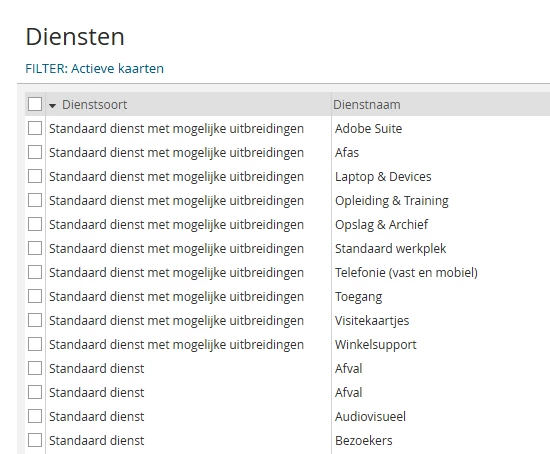Image resolution: width=550 pixels, height=454 pixels.
Task: Select the Standaard werkplek entry
Action: click(x=390, y=248)
